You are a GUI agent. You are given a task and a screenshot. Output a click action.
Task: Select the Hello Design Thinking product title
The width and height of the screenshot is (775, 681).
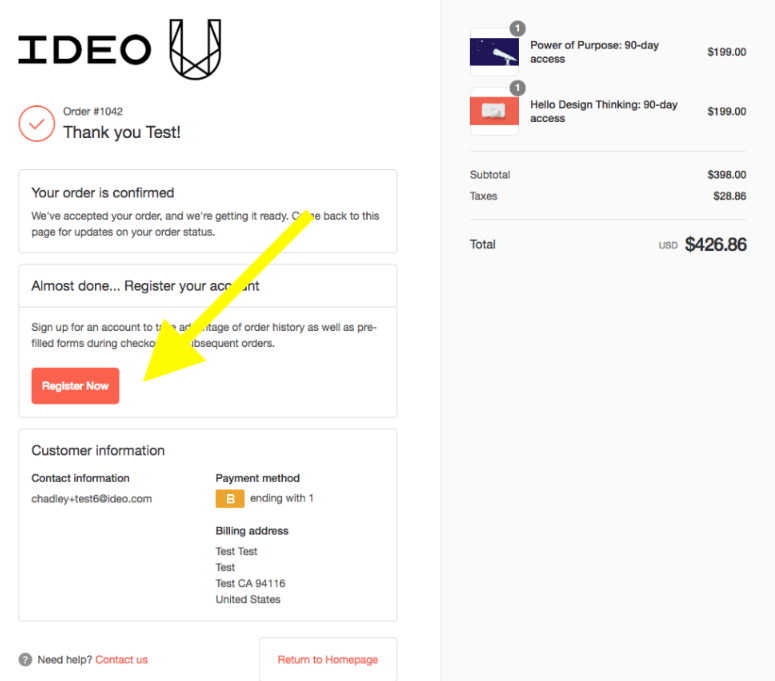coord(603,111)
